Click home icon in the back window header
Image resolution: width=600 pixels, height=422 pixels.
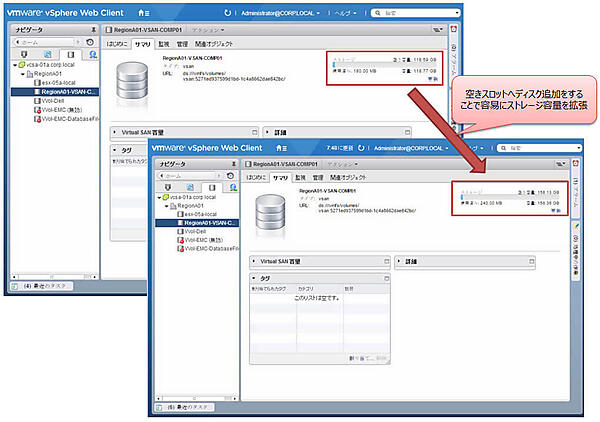143,13
